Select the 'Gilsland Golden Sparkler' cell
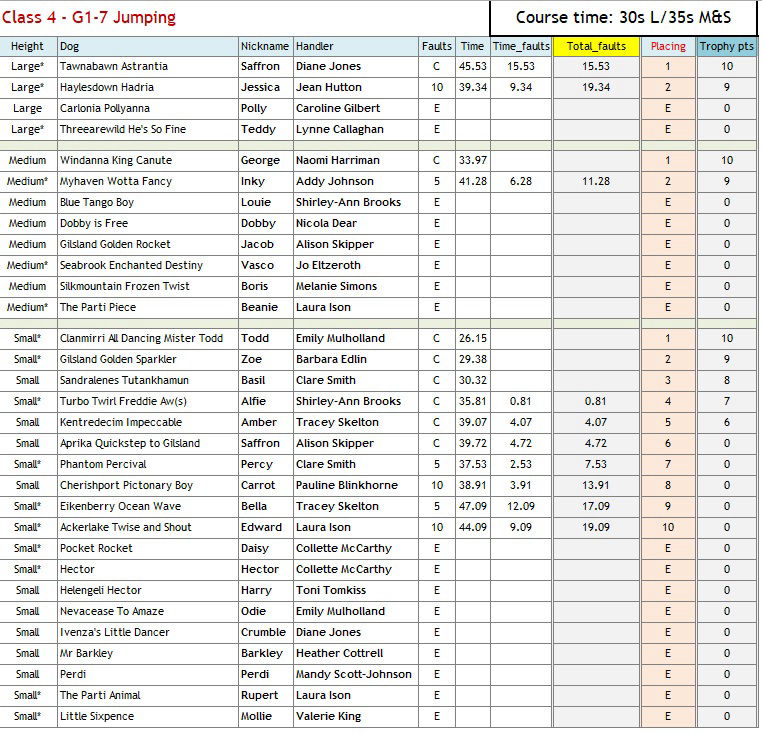Viewport: 762px width, 734px height. 148,359
